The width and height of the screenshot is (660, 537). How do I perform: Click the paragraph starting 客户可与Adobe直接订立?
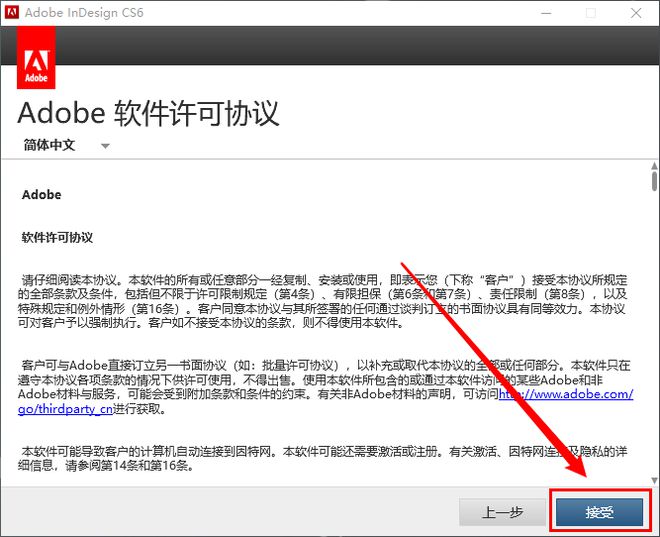tap(325, 387)
